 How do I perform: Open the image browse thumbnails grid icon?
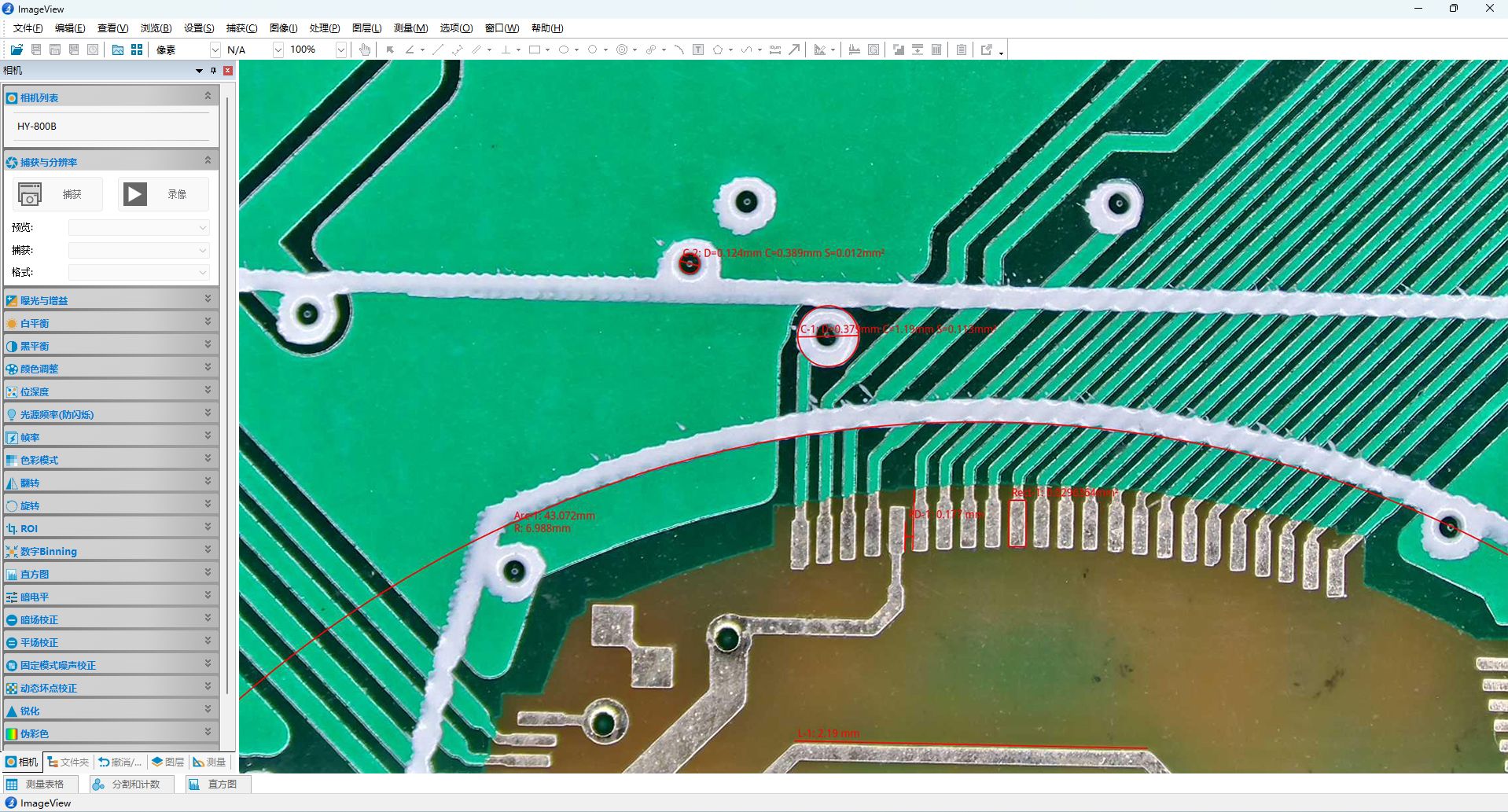coord(137,50)
